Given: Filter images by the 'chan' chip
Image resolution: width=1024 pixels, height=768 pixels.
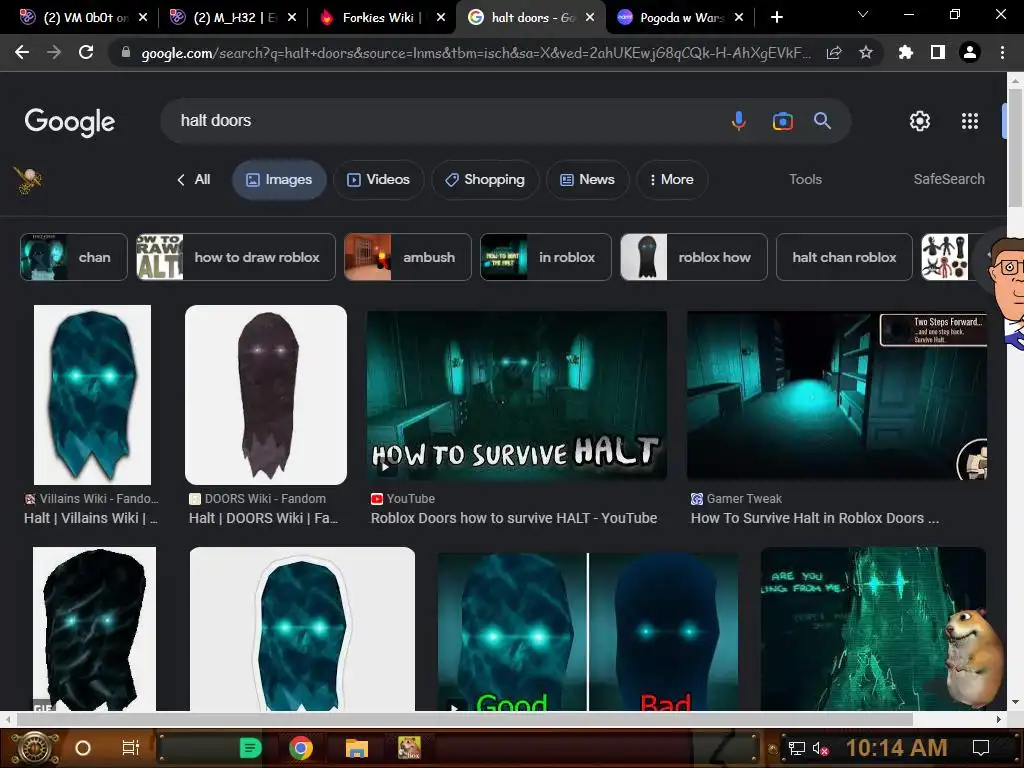Looking at the screenshot, I should click(x=74, y=257).
